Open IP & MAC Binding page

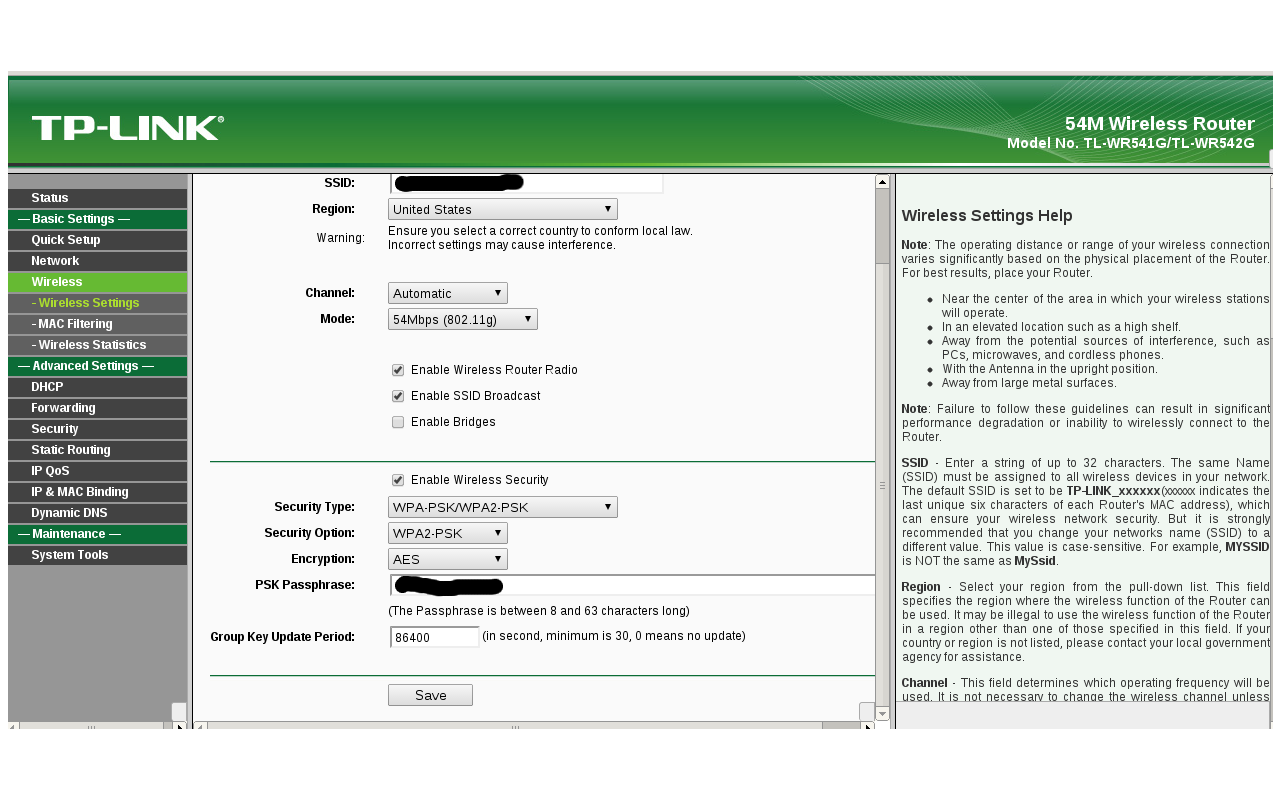98,492
